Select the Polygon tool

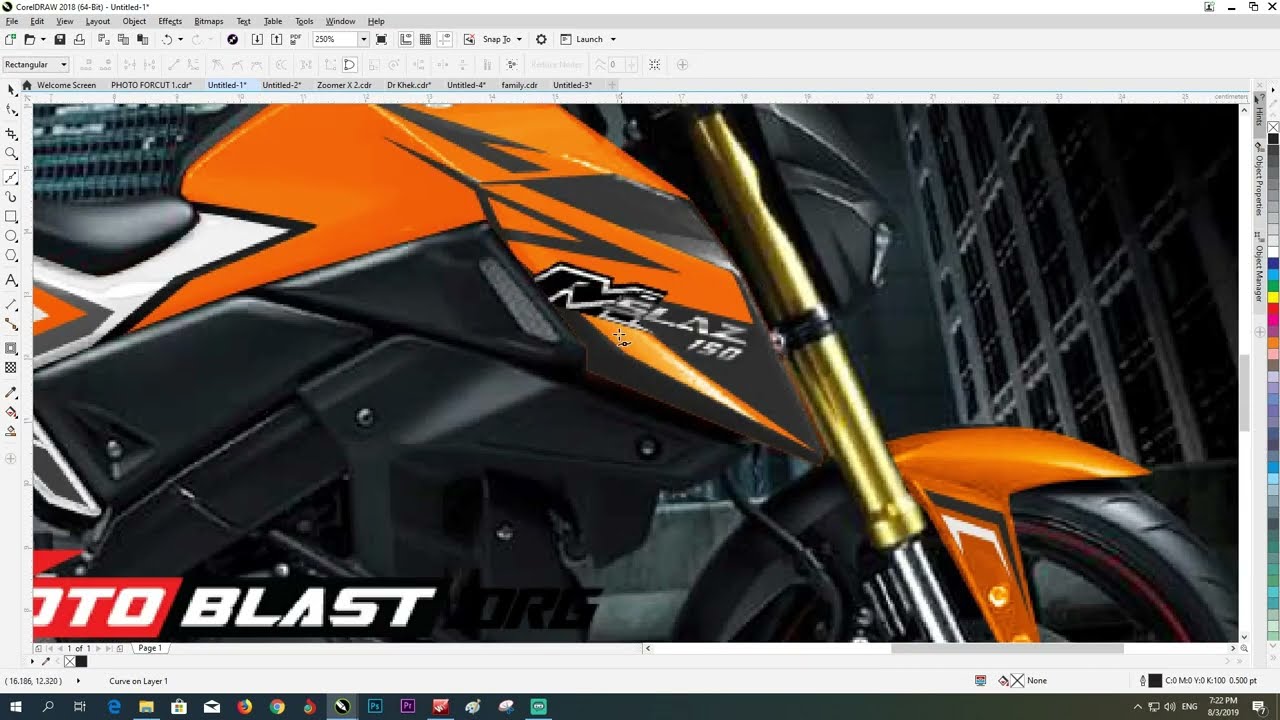[11, 256]
